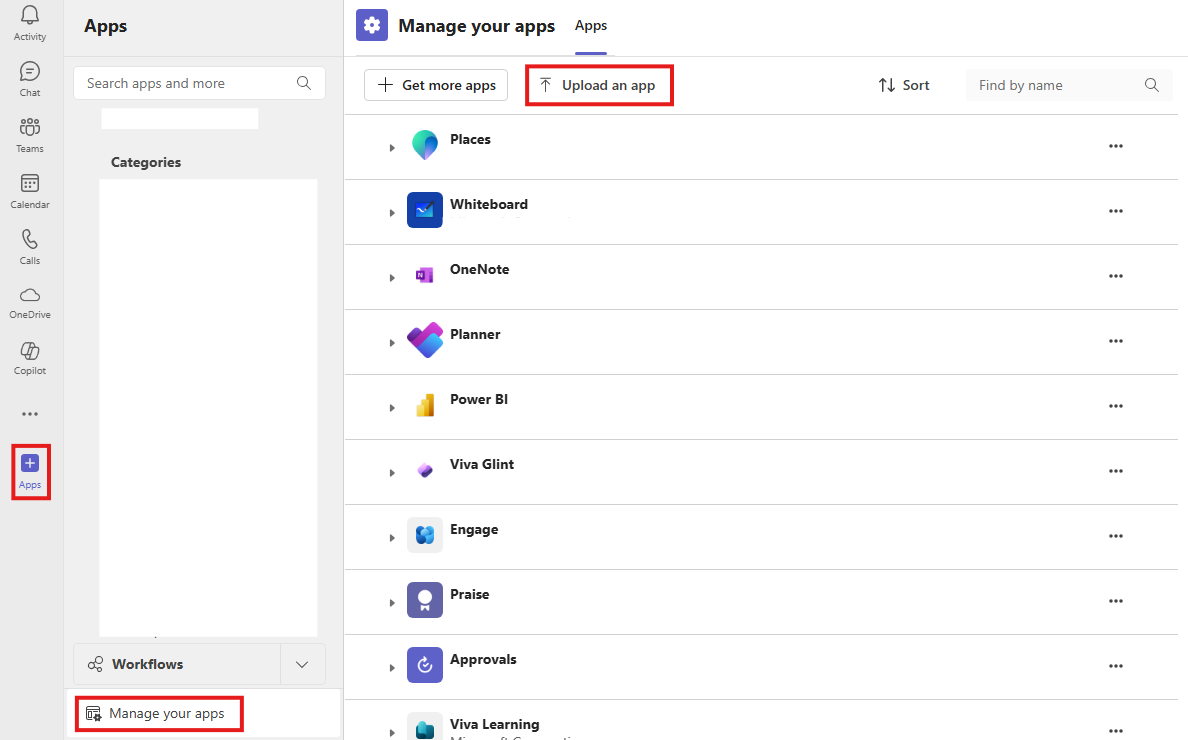Screen dimensions: 1188x740
Task: Click the Planner app icon
Action: (x=425, y=340)
